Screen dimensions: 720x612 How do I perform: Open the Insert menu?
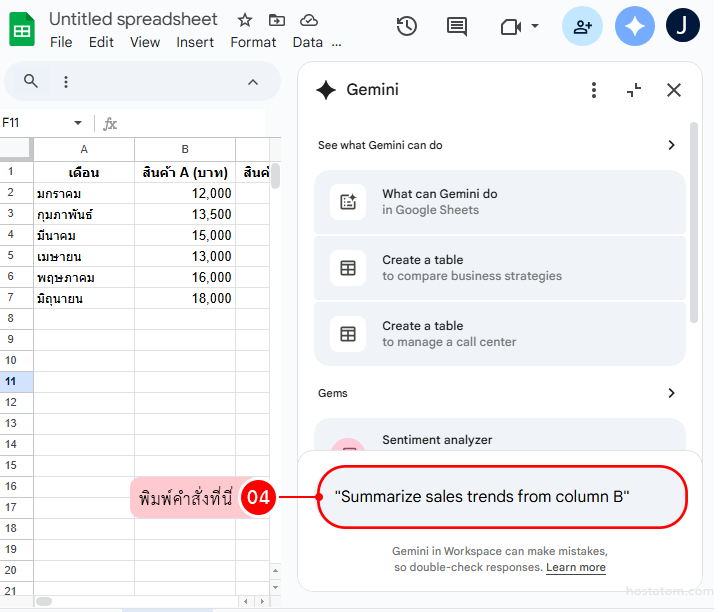195,42
